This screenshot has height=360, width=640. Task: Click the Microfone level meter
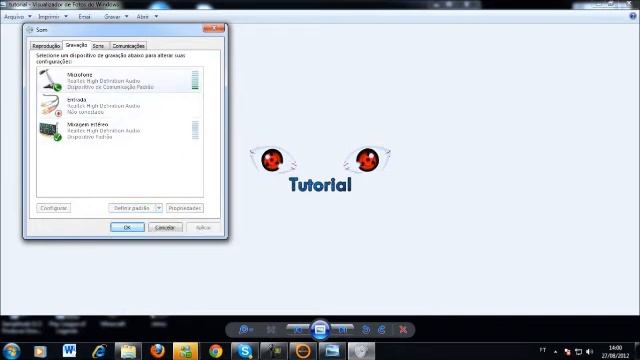(x=195, y=80)
